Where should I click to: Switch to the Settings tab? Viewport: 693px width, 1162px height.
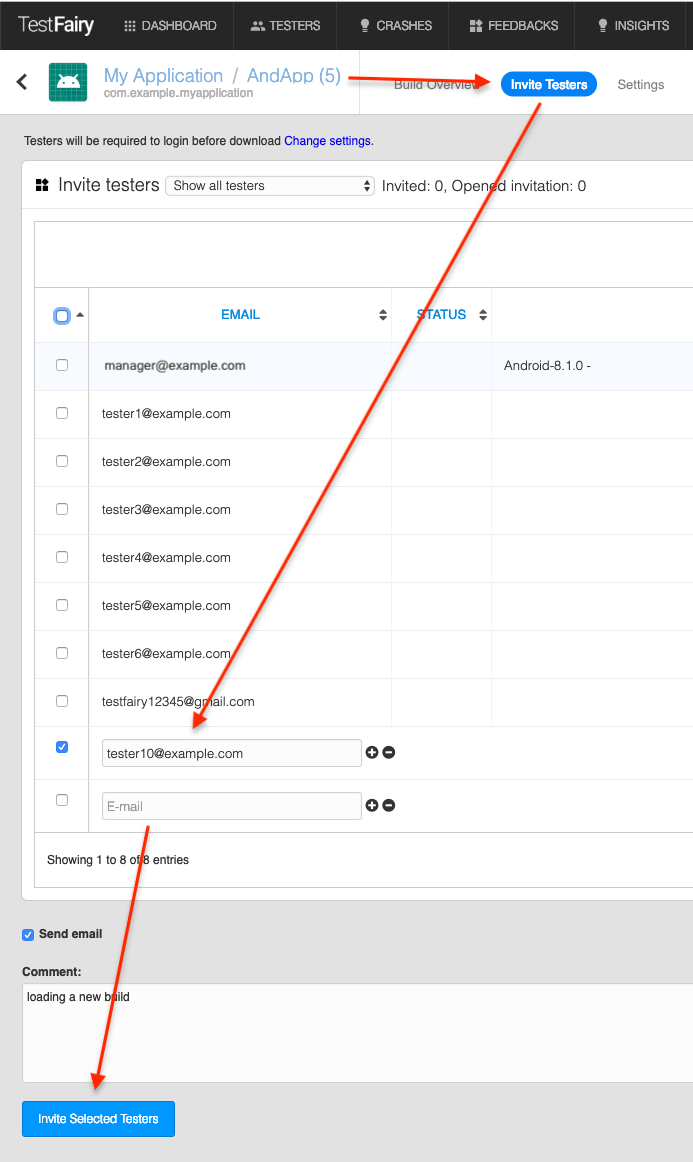tap(640, 85)
